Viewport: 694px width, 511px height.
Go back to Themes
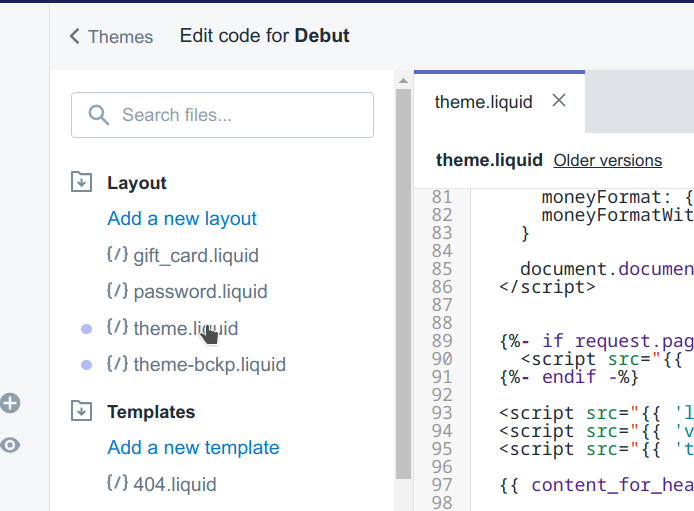pos(111,37)
